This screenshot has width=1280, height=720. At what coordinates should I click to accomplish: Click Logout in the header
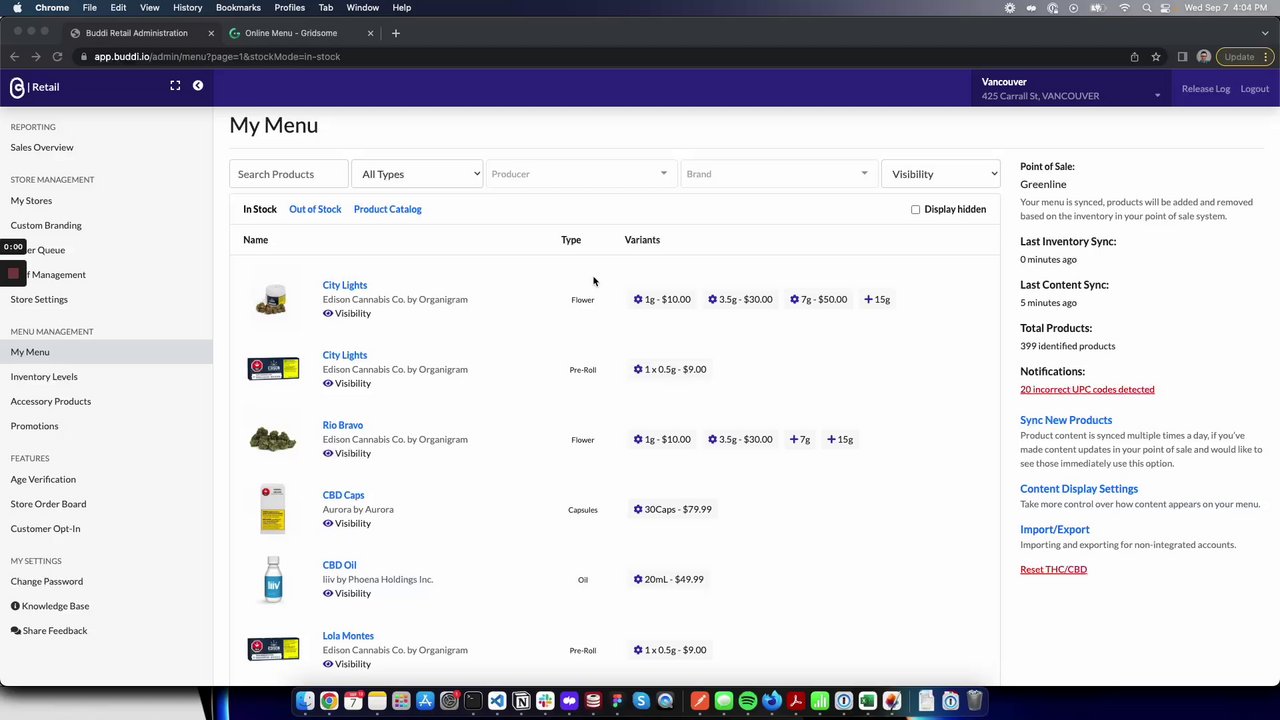point(1255,89)
